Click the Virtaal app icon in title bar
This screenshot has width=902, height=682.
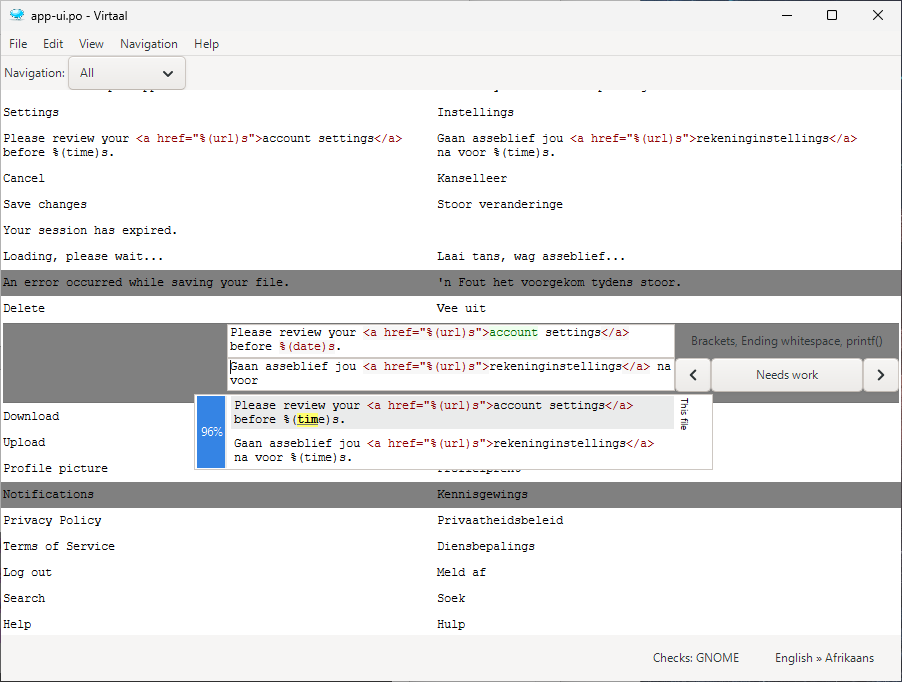click(x=17, y=16)
